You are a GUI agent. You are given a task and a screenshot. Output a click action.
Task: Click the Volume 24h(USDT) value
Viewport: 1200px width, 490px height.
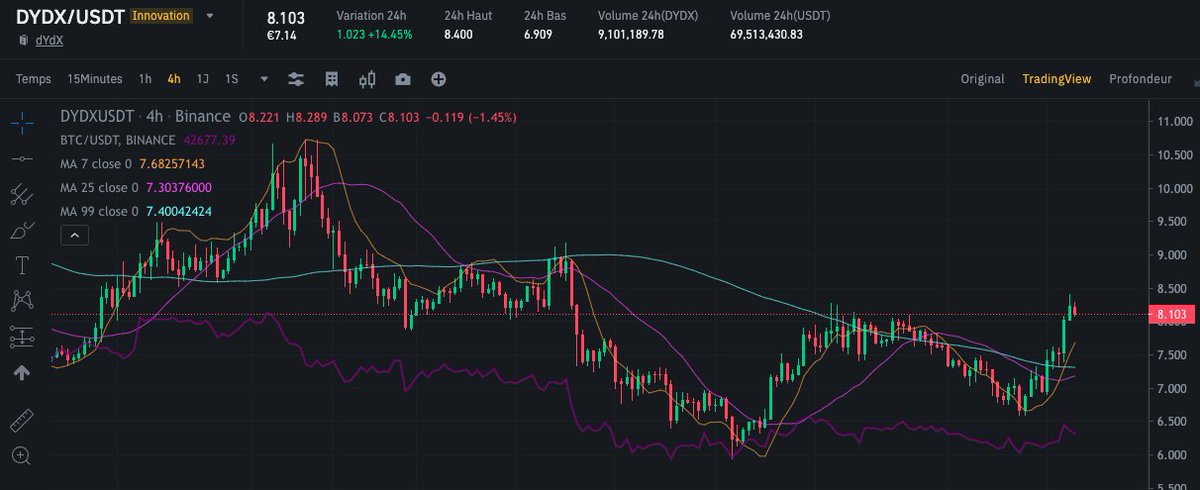pyautogui.click(x=767, y=35)
